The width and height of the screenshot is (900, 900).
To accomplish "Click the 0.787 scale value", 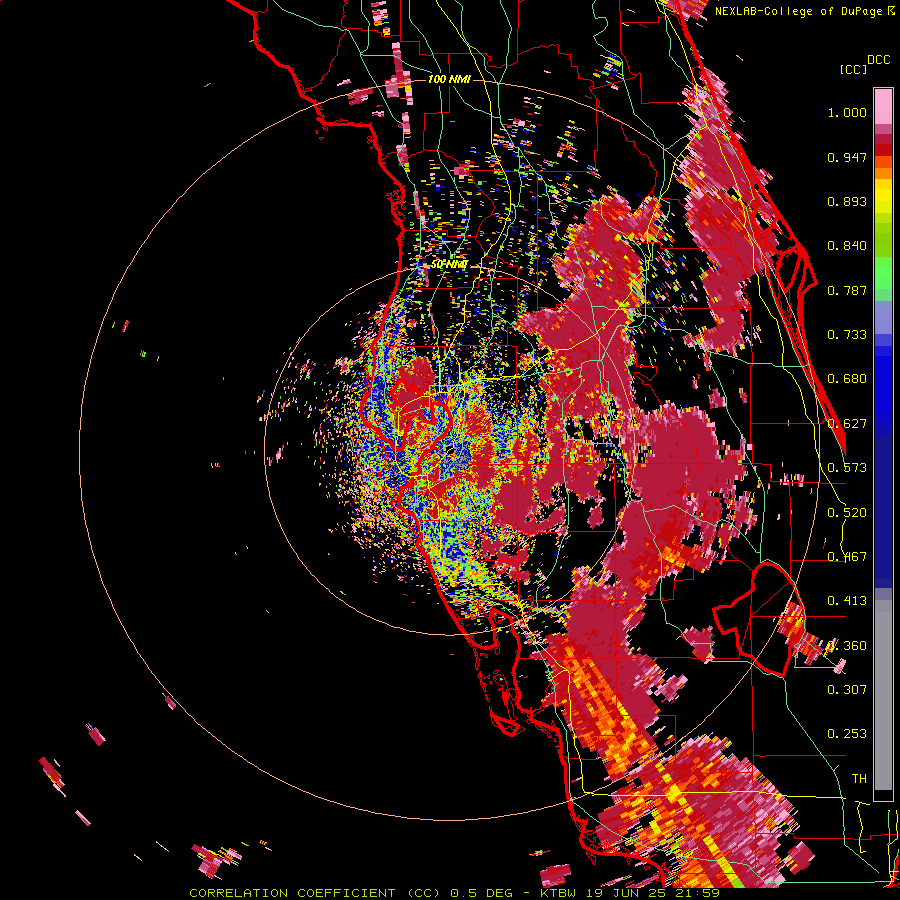I will [x=847, y=290].
